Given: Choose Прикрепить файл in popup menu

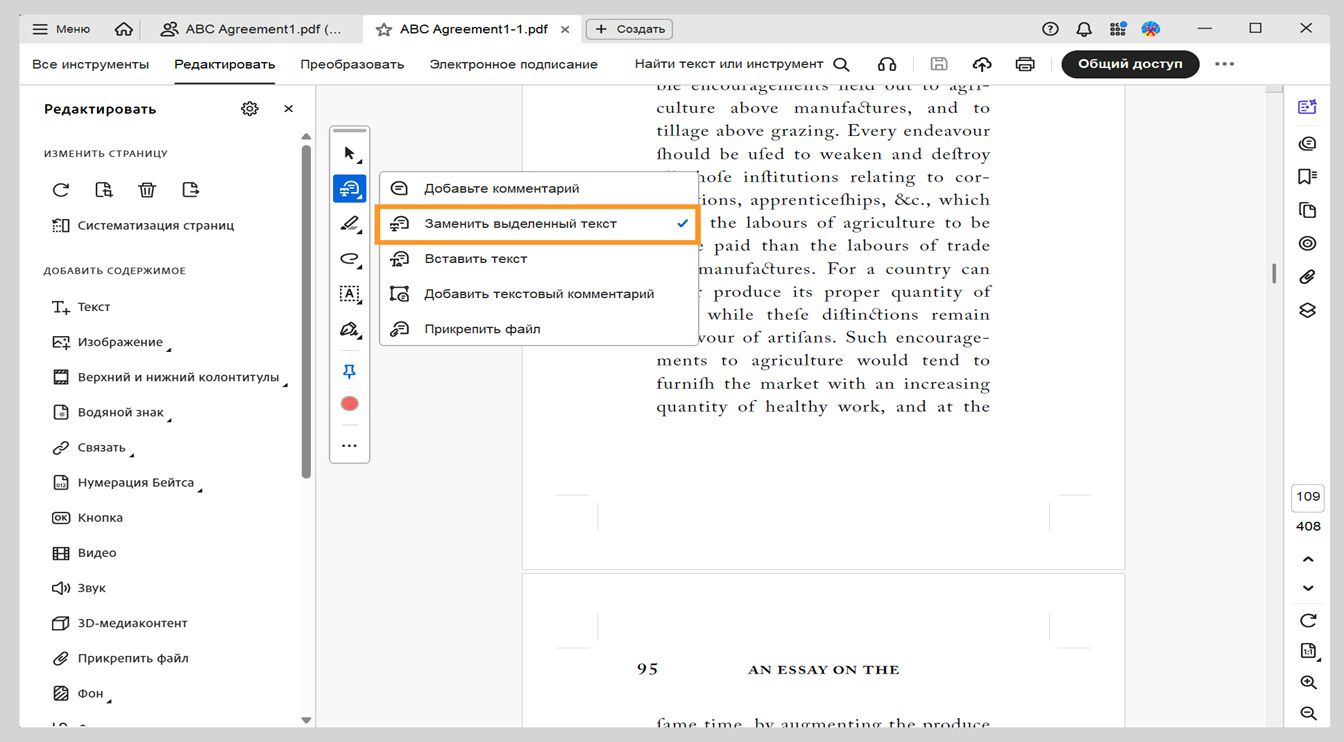Looking at the screenshot, I should click(x=538, y=328).
